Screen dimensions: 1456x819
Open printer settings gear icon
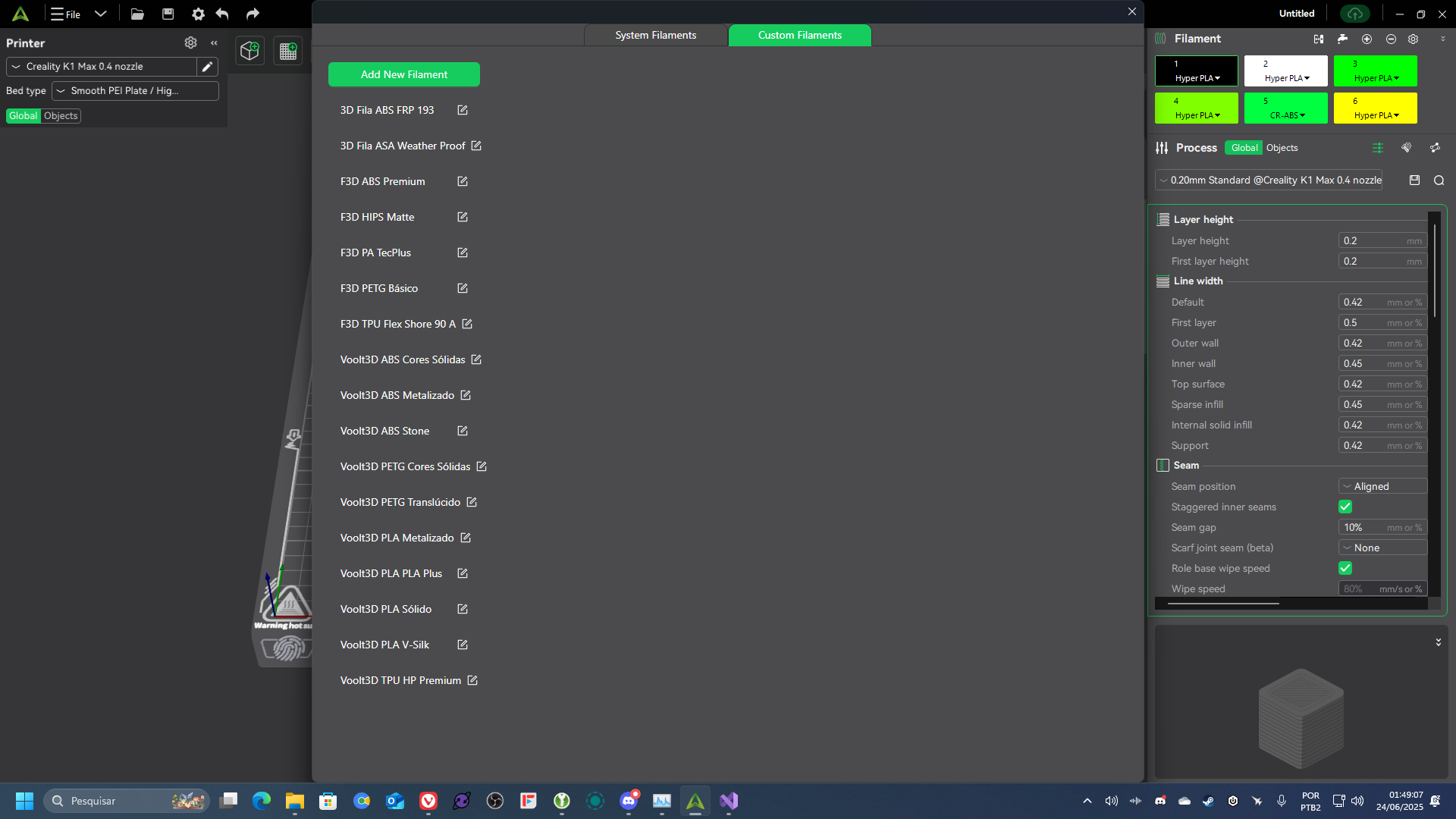pyautogui.click(x=190, y=43)
